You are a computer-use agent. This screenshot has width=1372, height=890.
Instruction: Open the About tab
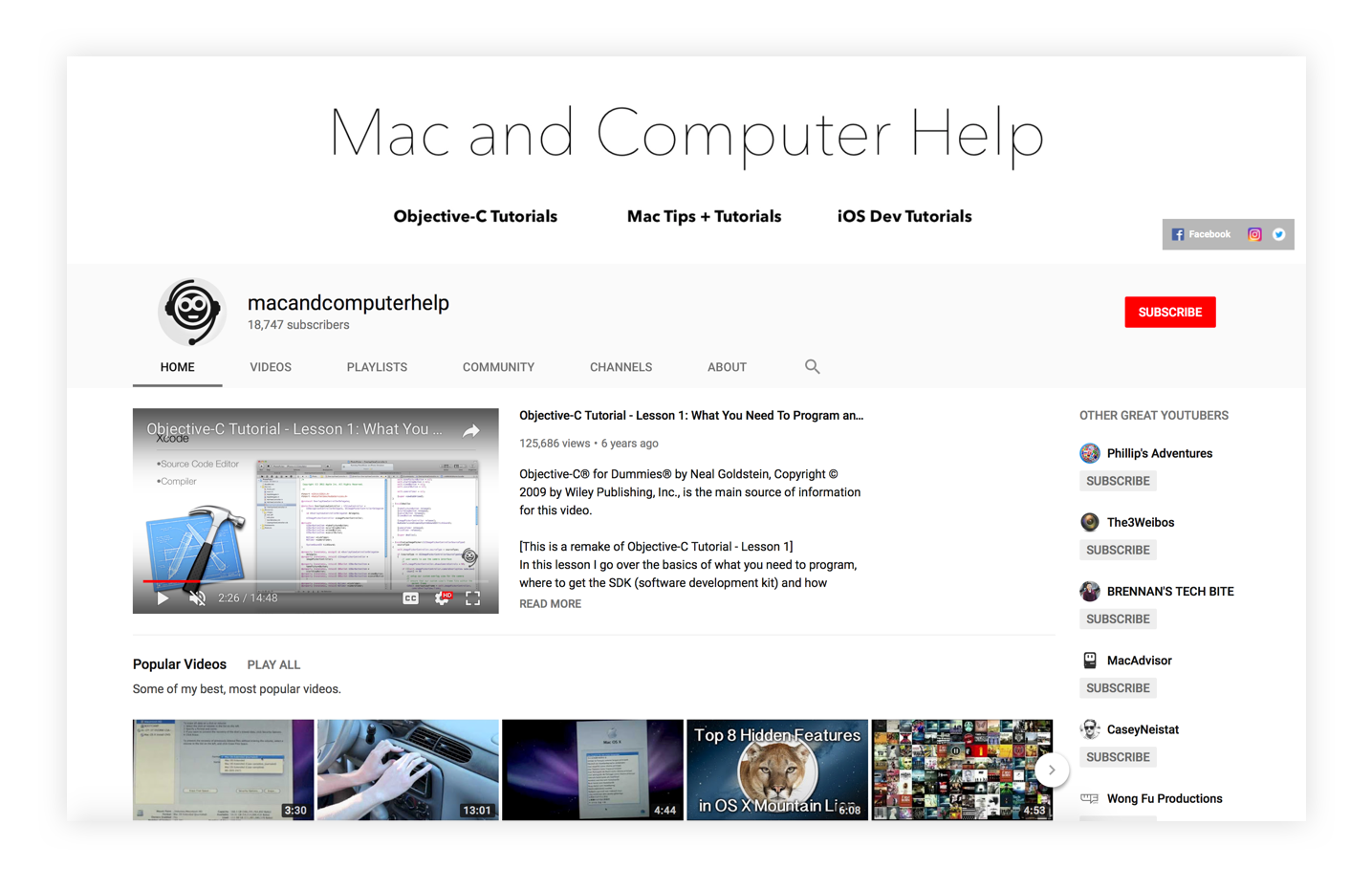tap(727, 367)
